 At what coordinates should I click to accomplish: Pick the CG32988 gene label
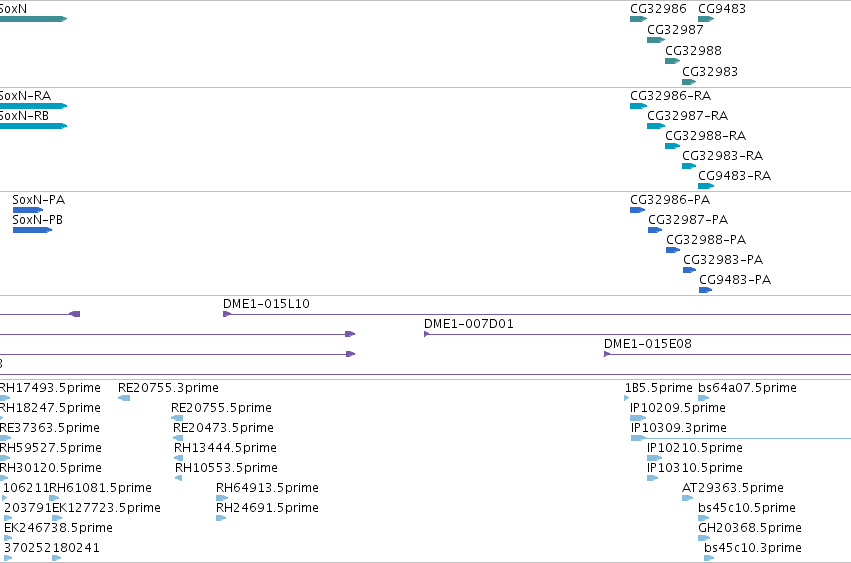tap(693, 50)
